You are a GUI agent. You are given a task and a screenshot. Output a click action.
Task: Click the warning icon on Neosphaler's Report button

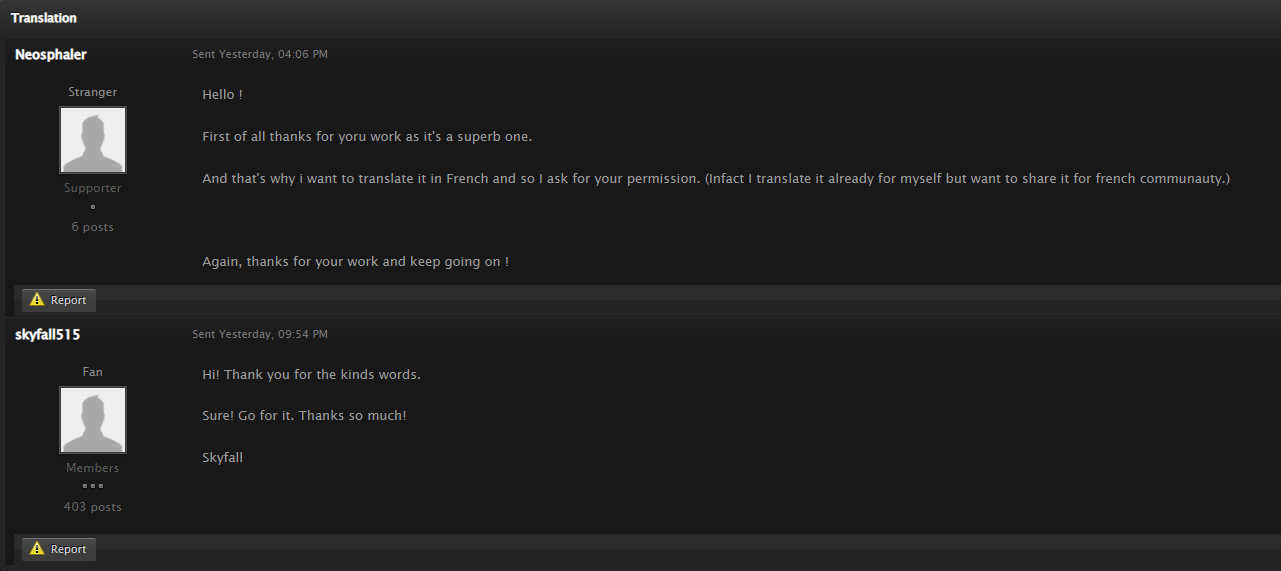tap(37, 300)
